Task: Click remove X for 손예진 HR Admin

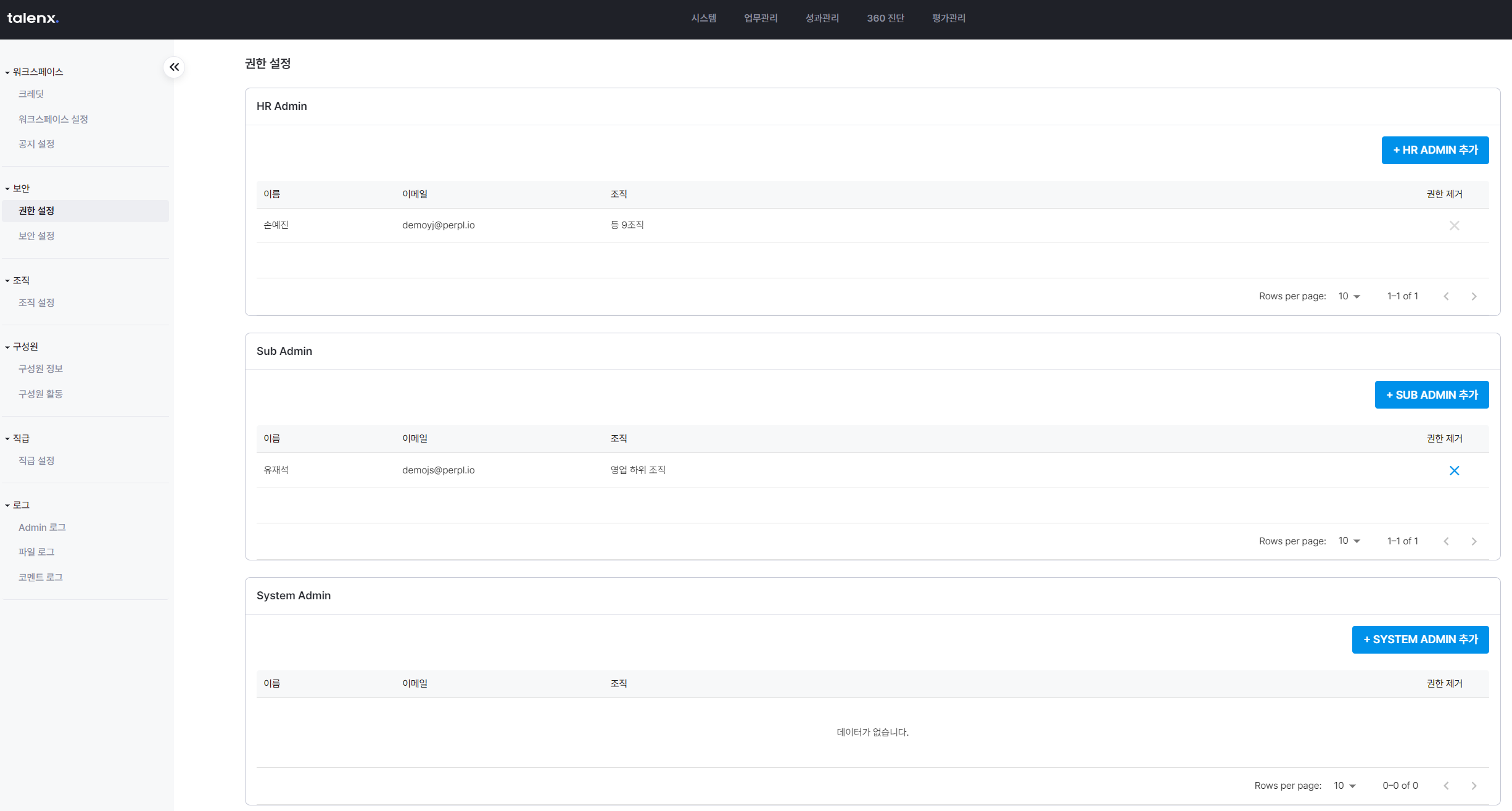Action: tap(1454, 225)
